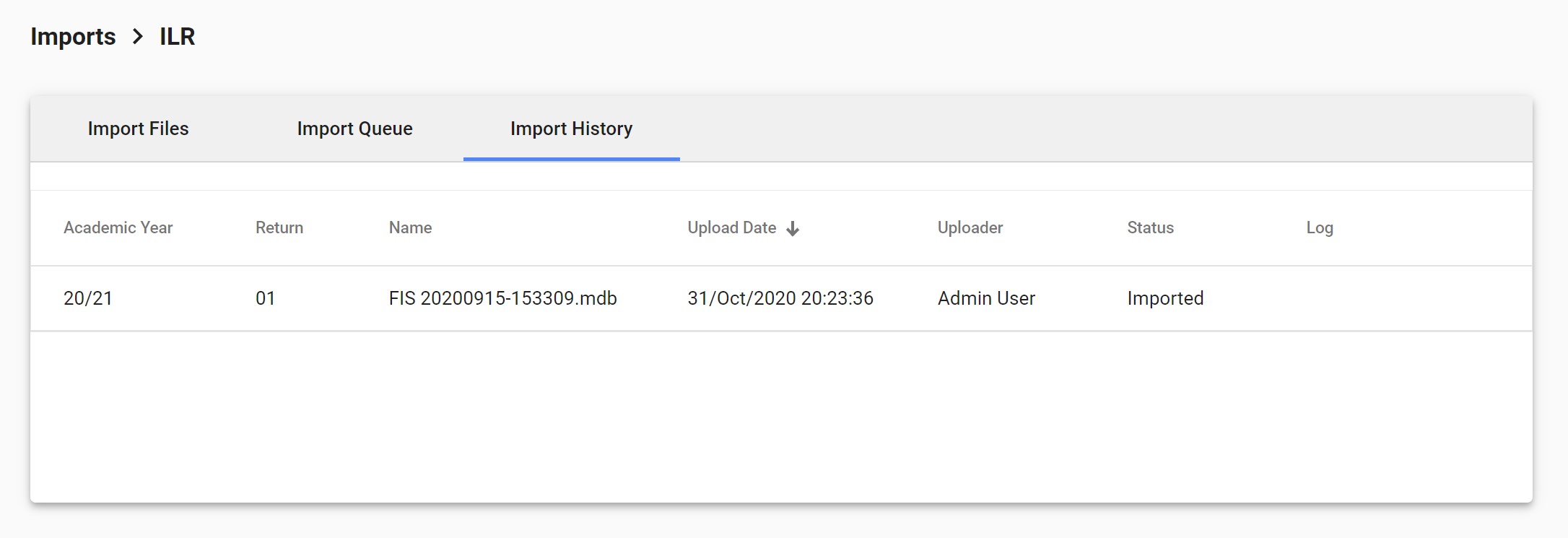Click the Name column header
The width and height of the screenshot is (1568, 538).
pos(410,227)
